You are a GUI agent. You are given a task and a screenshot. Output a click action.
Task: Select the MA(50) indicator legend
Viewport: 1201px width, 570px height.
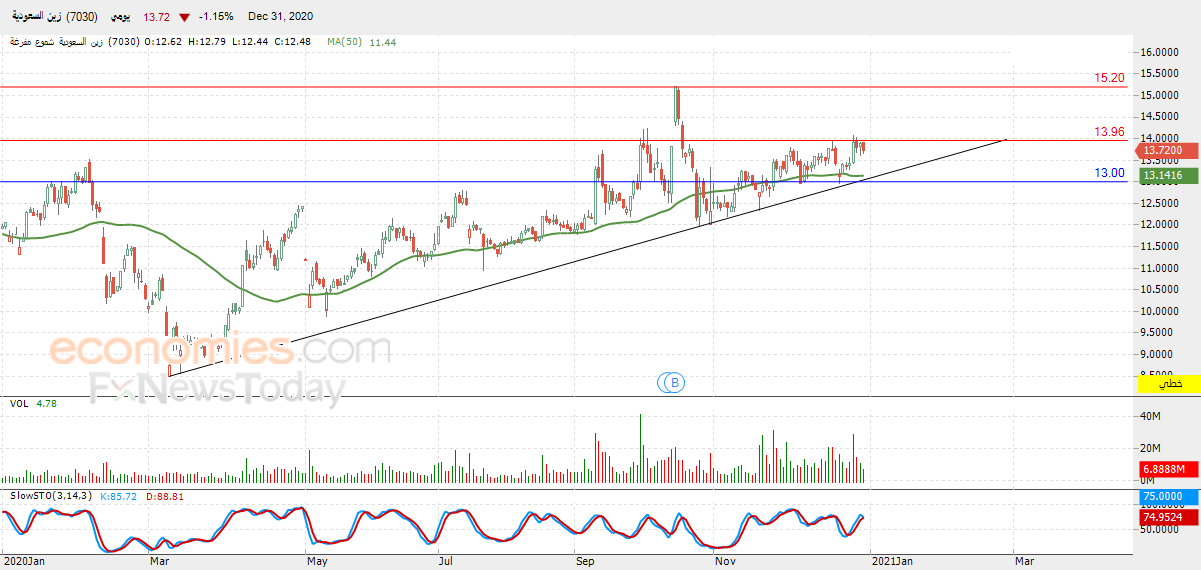tap(361, 43)
